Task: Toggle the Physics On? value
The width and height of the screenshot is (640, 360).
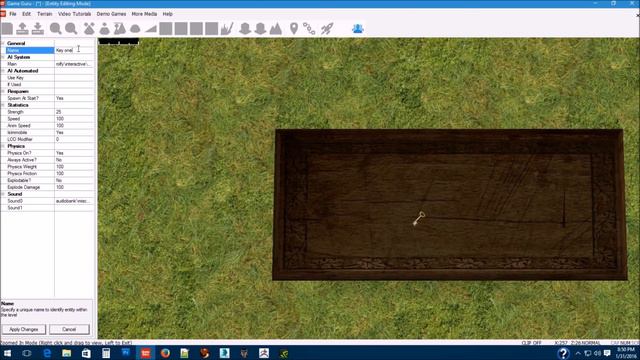Action: point(74,153)
